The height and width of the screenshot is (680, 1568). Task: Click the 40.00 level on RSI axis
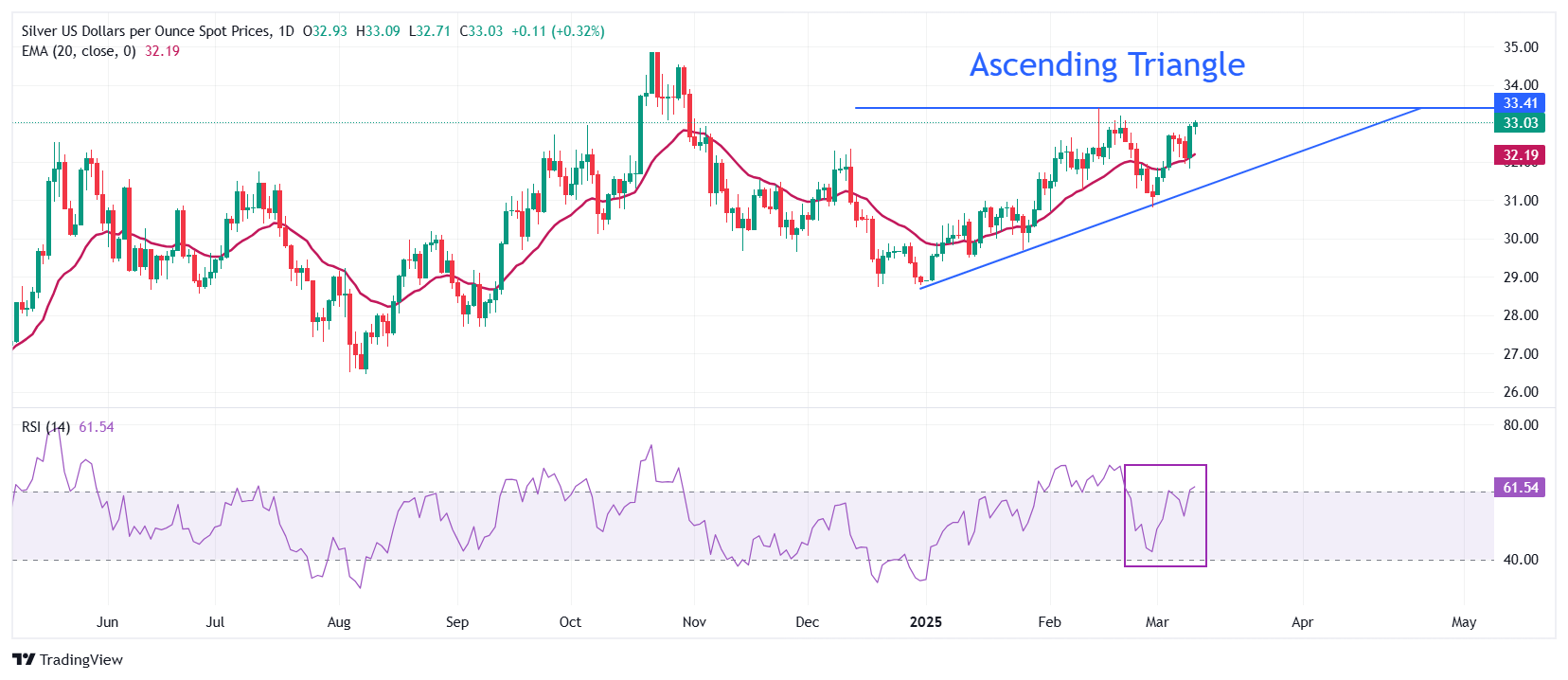coord(1521,560)
